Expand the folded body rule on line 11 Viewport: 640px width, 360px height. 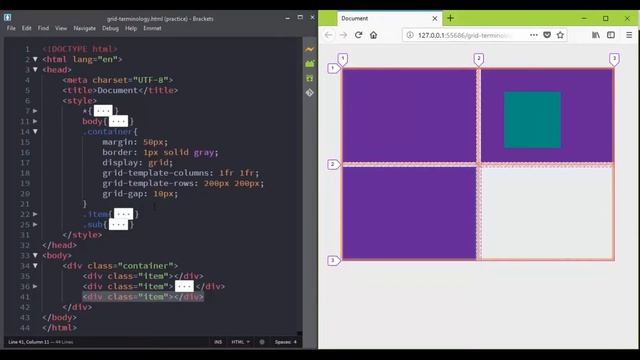pos(35,121)
